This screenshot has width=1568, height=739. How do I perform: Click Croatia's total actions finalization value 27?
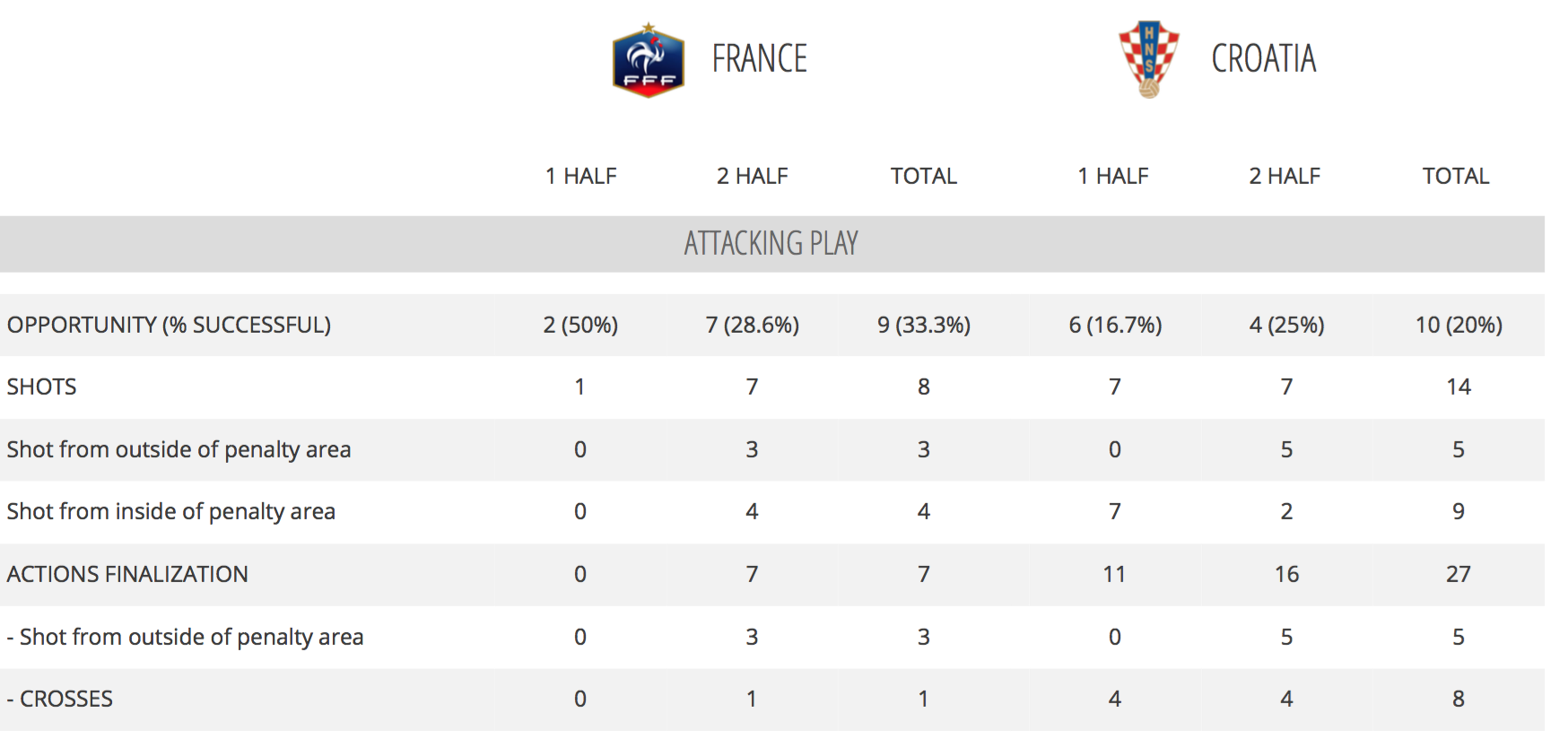point(1458,574)
